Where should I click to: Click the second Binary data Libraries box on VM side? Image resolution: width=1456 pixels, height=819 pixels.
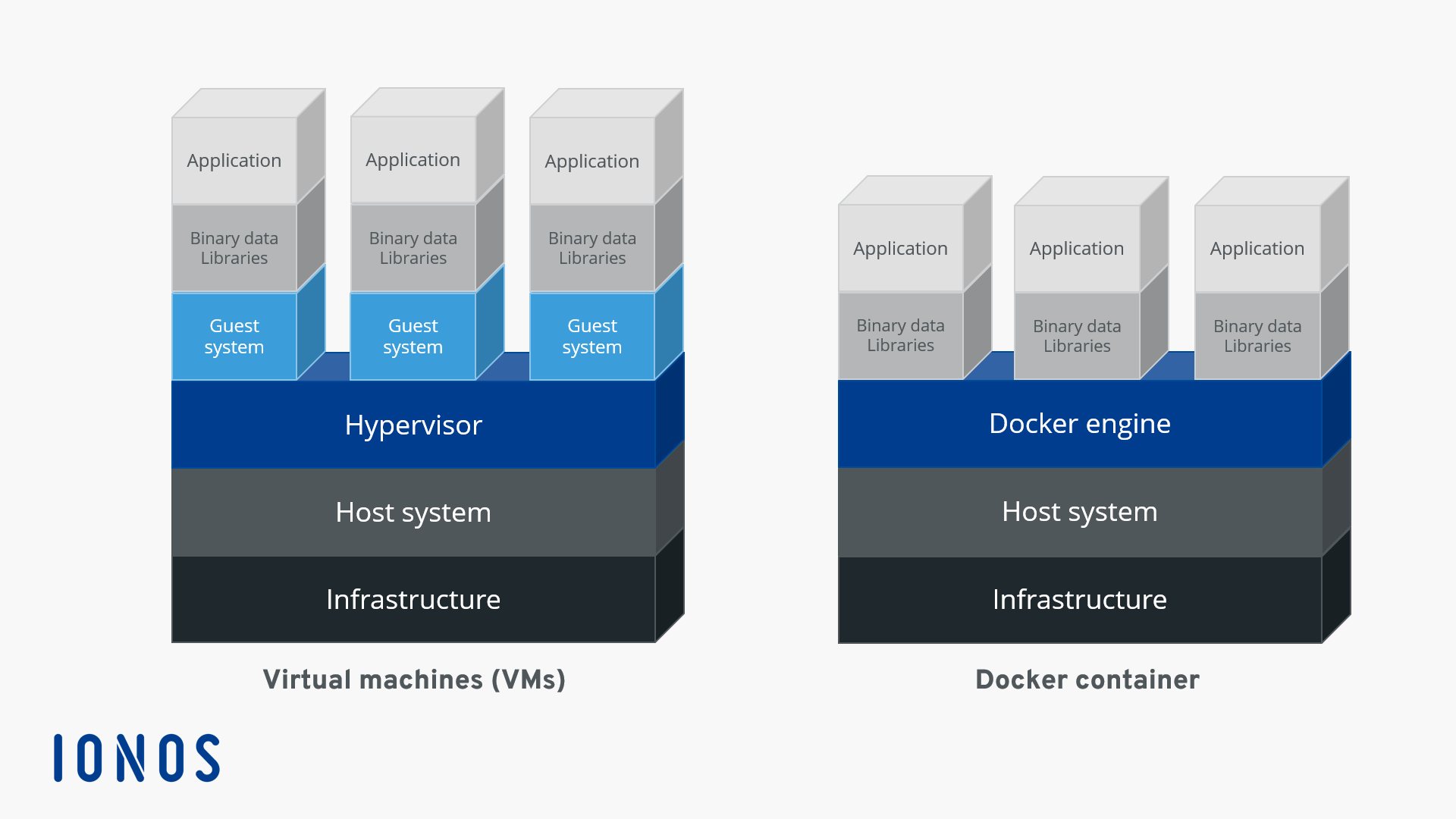[413, 248]
